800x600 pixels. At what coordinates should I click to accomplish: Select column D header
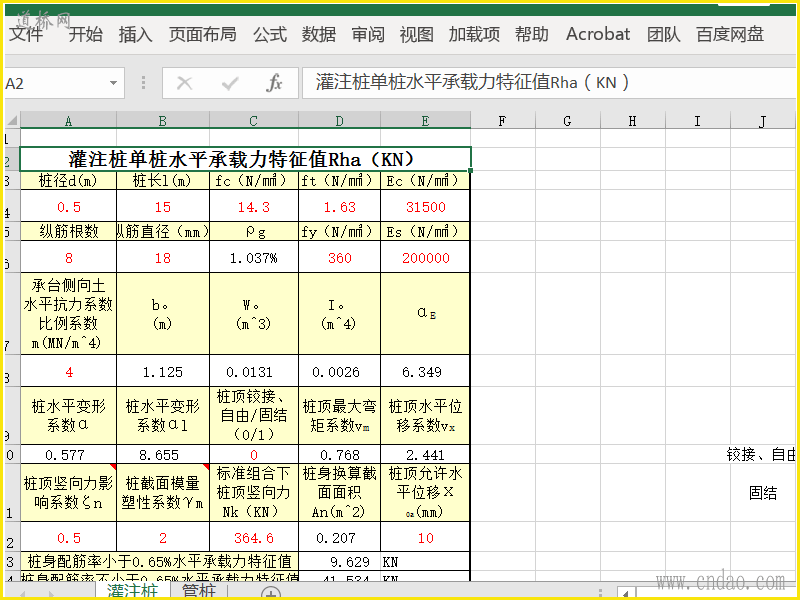coord(339,121)
